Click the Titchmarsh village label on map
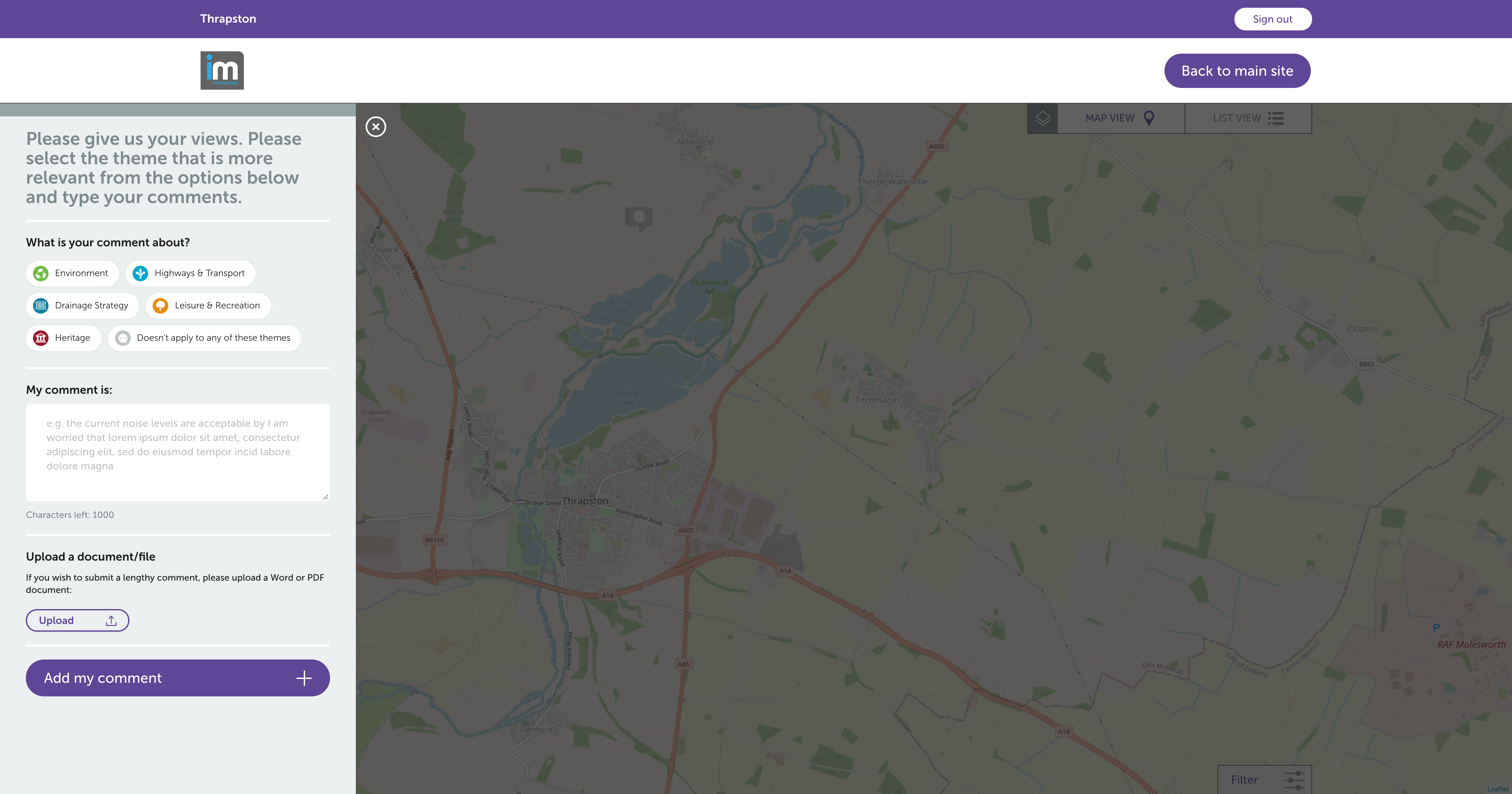 point(877,400)
